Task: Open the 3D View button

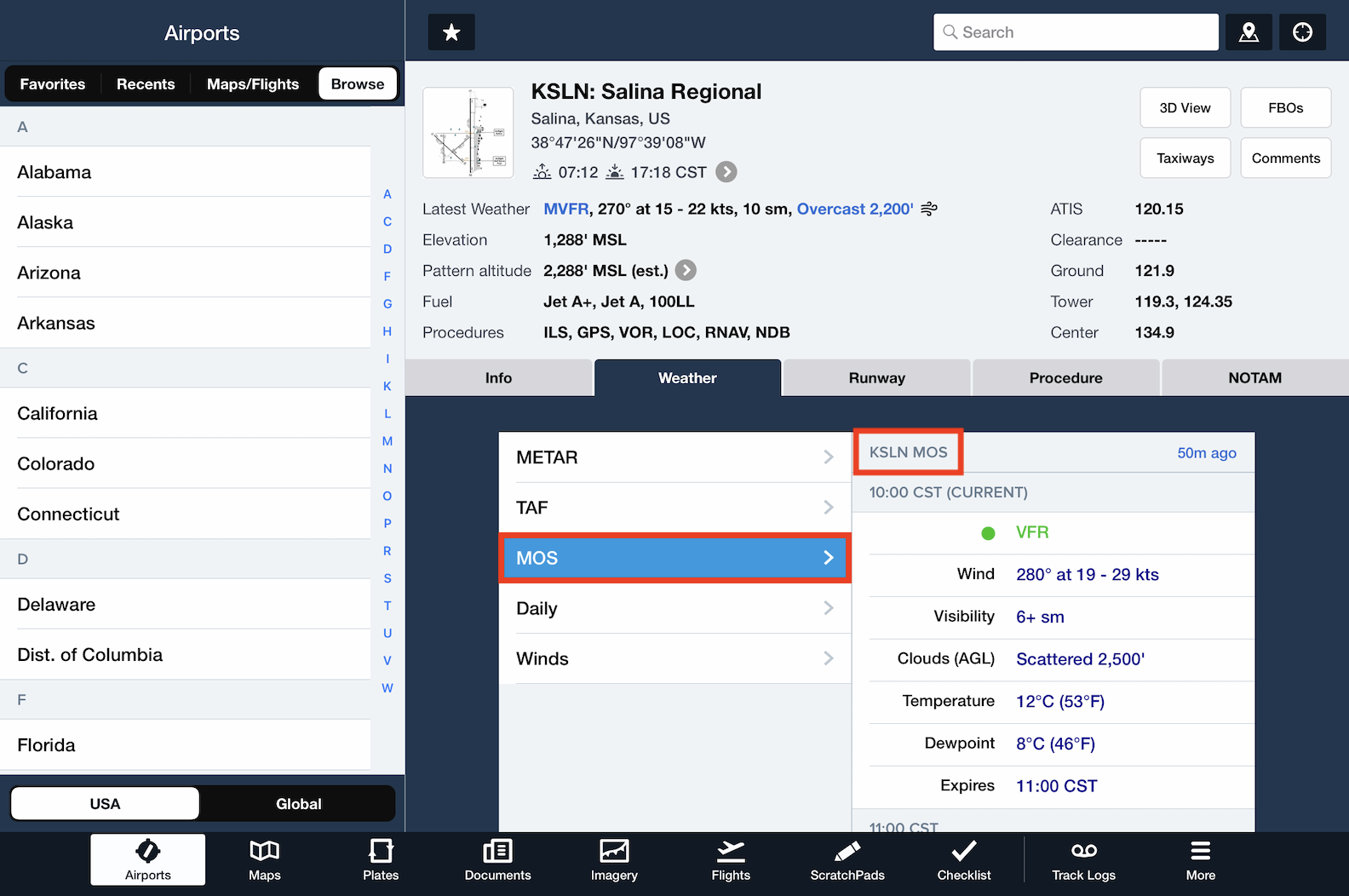Action: pyautogui.click(x=1185, y=107)
